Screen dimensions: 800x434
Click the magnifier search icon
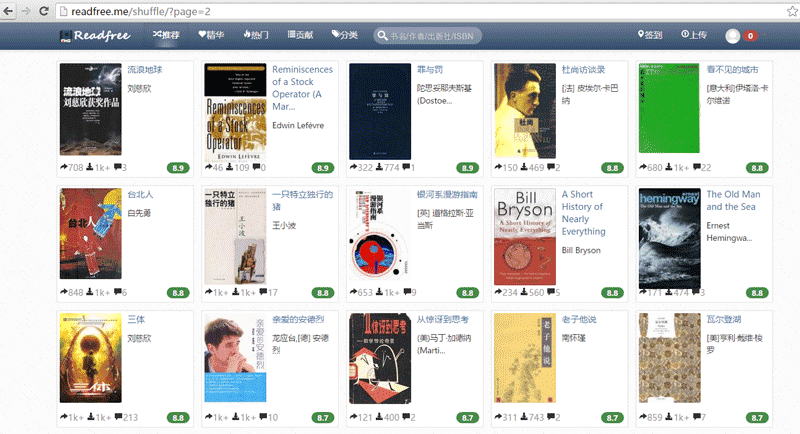[382, 36]
